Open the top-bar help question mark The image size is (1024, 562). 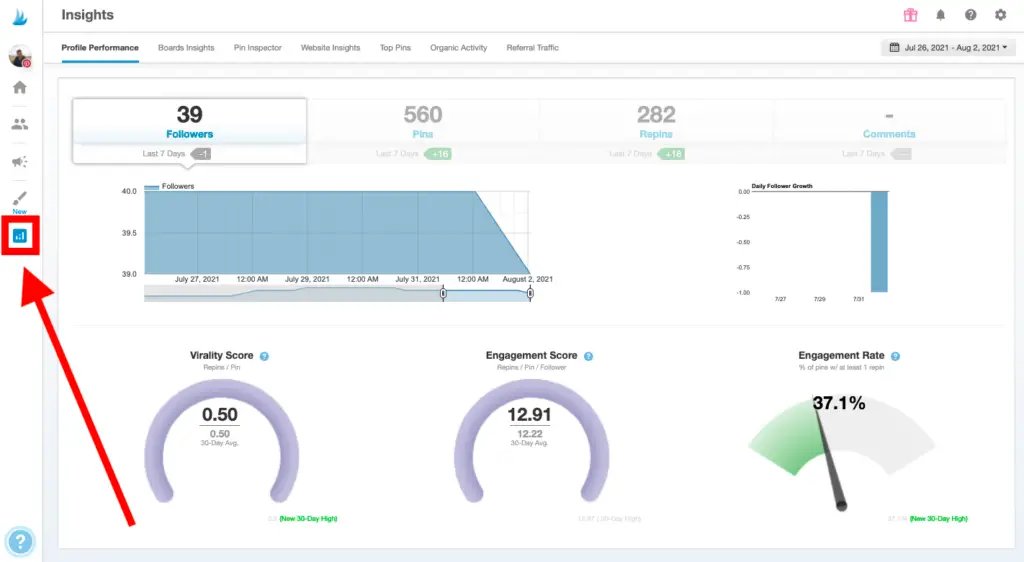(x=970, y=15)
